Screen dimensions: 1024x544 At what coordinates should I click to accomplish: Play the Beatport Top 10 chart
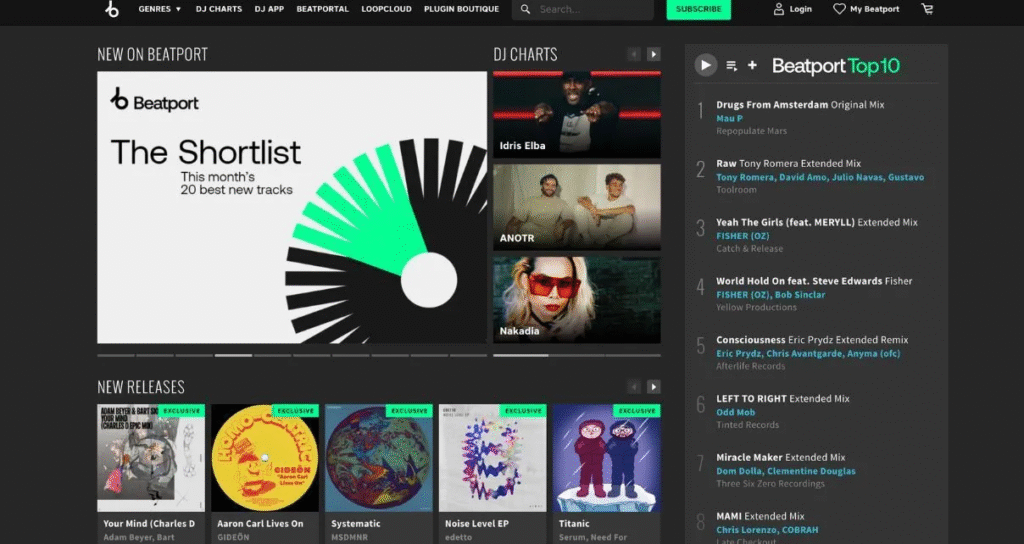pos(705,65)
